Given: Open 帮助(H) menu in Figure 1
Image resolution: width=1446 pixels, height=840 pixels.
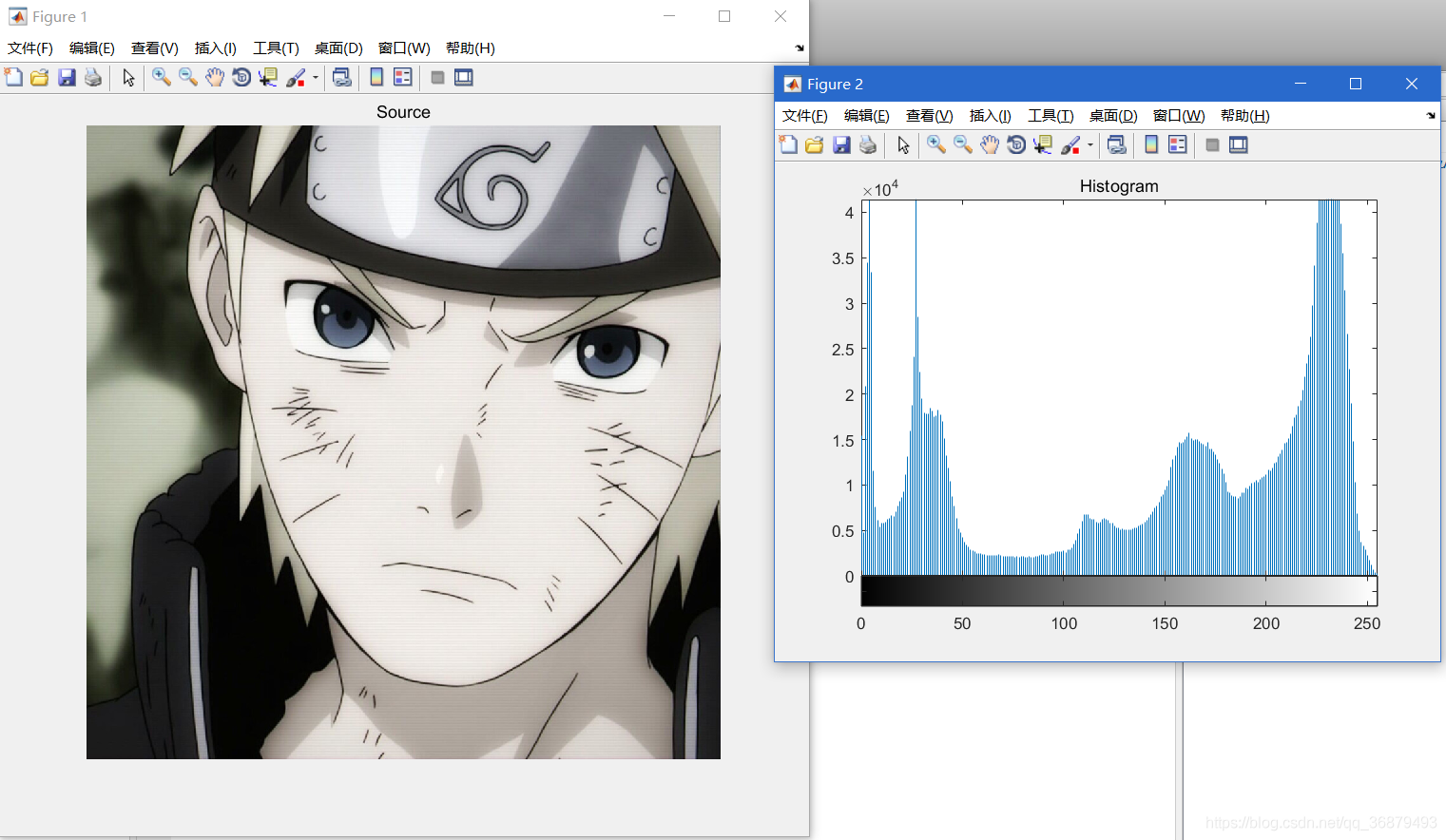Looking at the screenshot, I should tap(471, 48).
